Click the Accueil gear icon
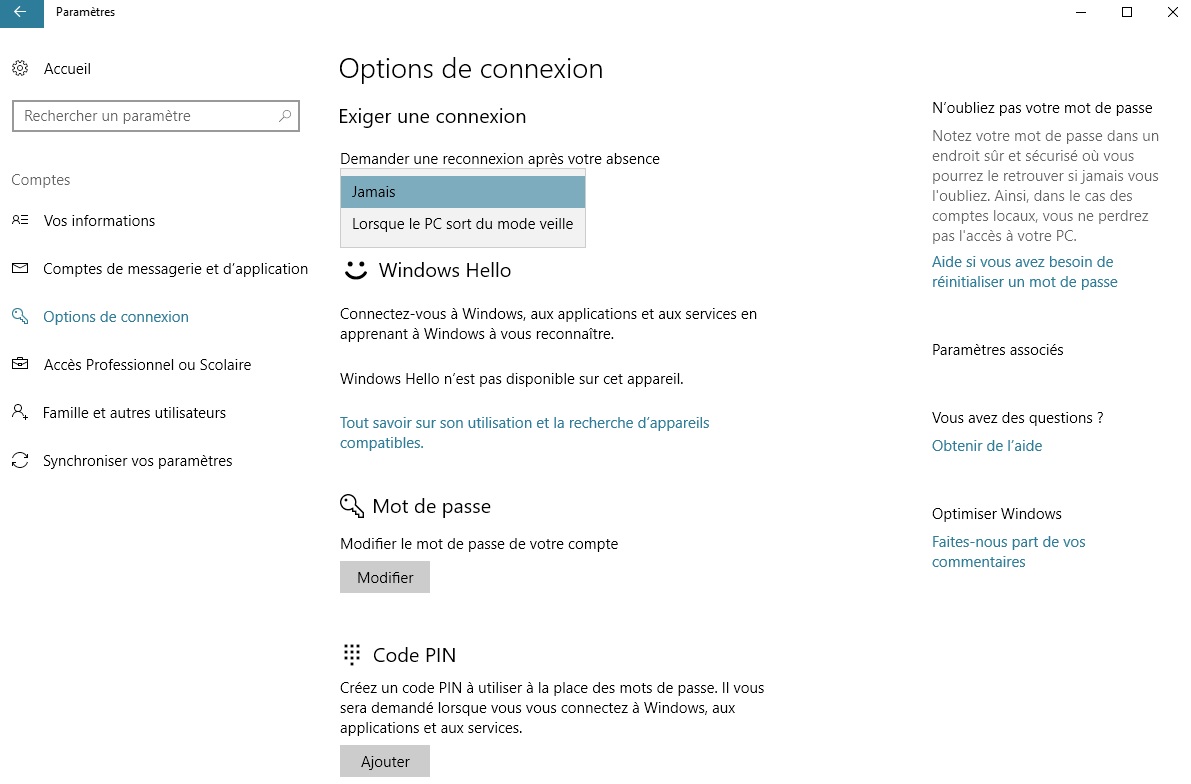Image resolution: width=1191 pixels, height=784 pixels. point(20,69)
